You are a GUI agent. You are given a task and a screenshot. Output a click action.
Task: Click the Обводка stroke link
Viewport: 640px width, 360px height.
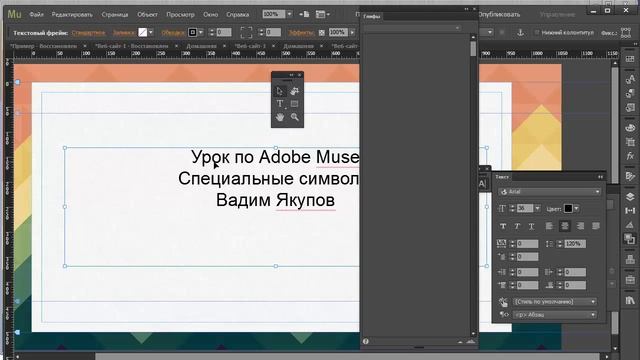[173, 33]
